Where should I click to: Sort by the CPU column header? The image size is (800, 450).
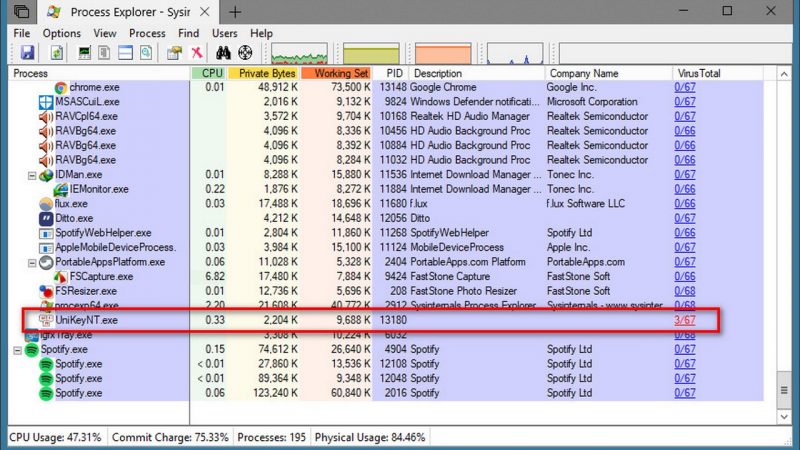click(208, 73)
